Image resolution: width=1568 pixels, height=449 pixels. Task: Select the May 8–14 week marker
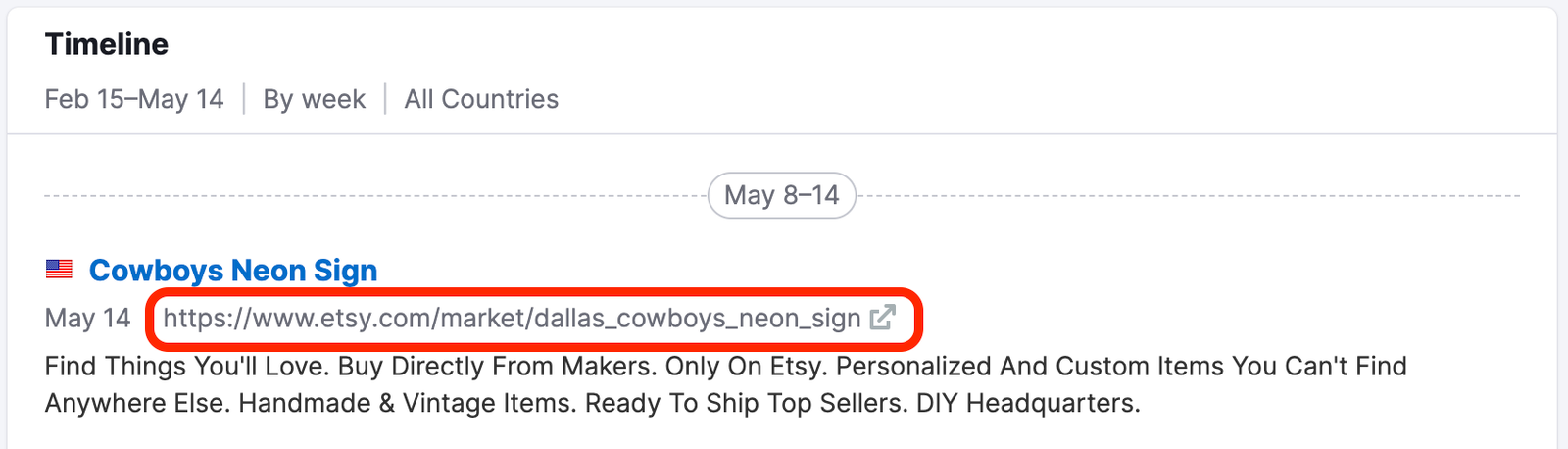pos(781,195)
